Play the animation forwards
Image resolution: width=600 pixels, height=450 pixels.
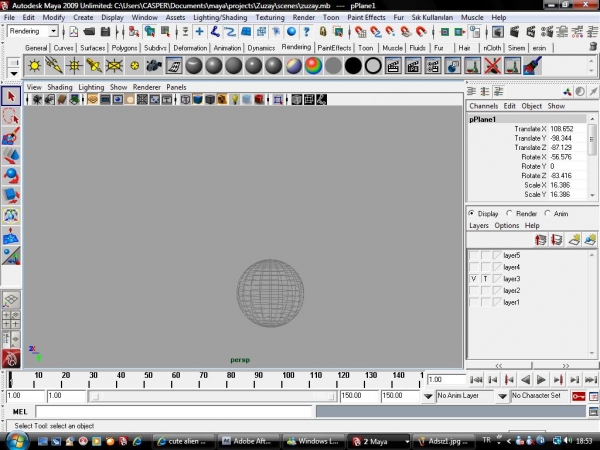(541, 380)
